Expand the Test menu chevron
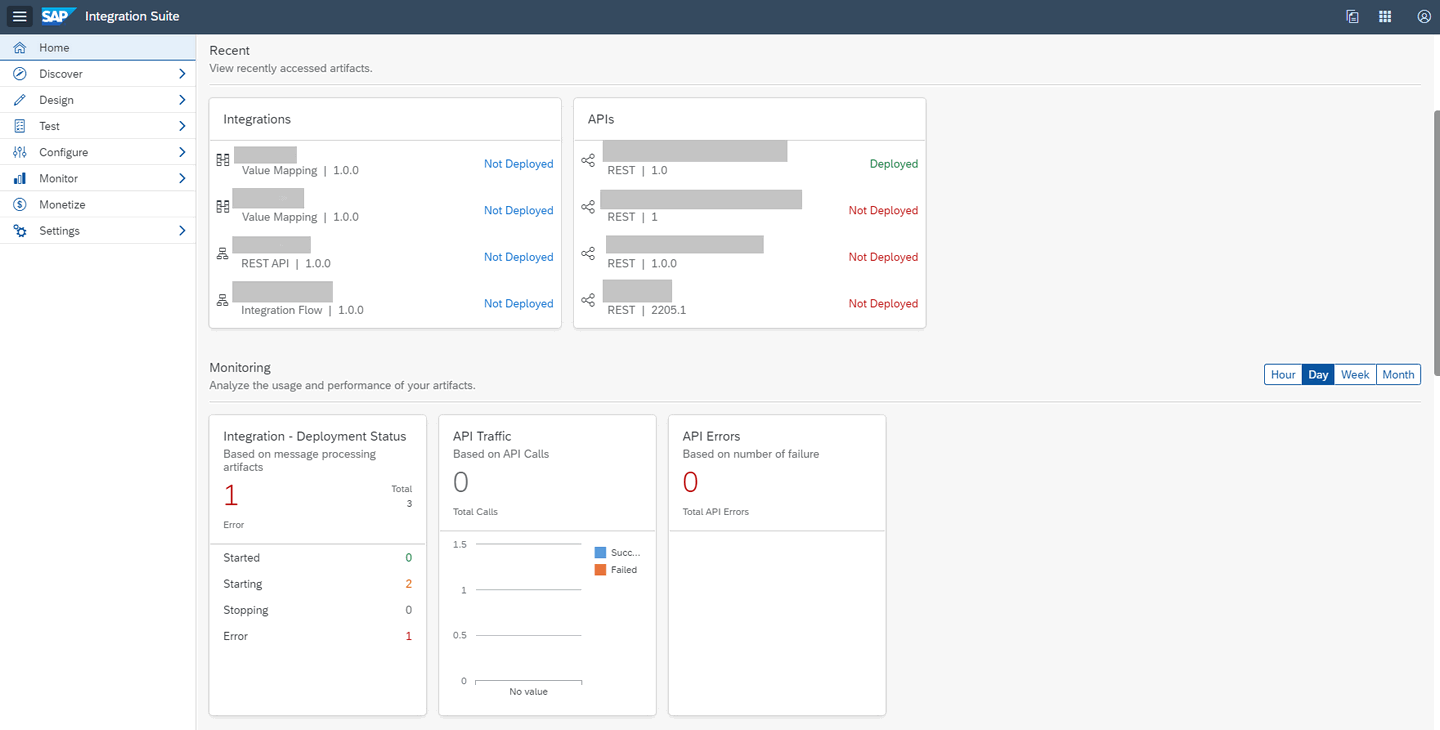Image resolution: width=1440 pixels, height=730 pixels. click(x=182, y=126)
